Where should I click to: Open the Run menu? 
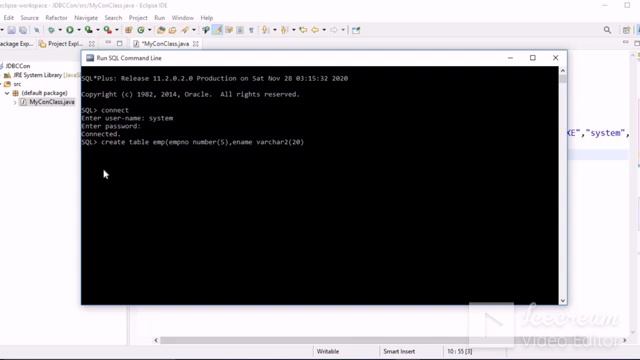(x=160, y=18)
